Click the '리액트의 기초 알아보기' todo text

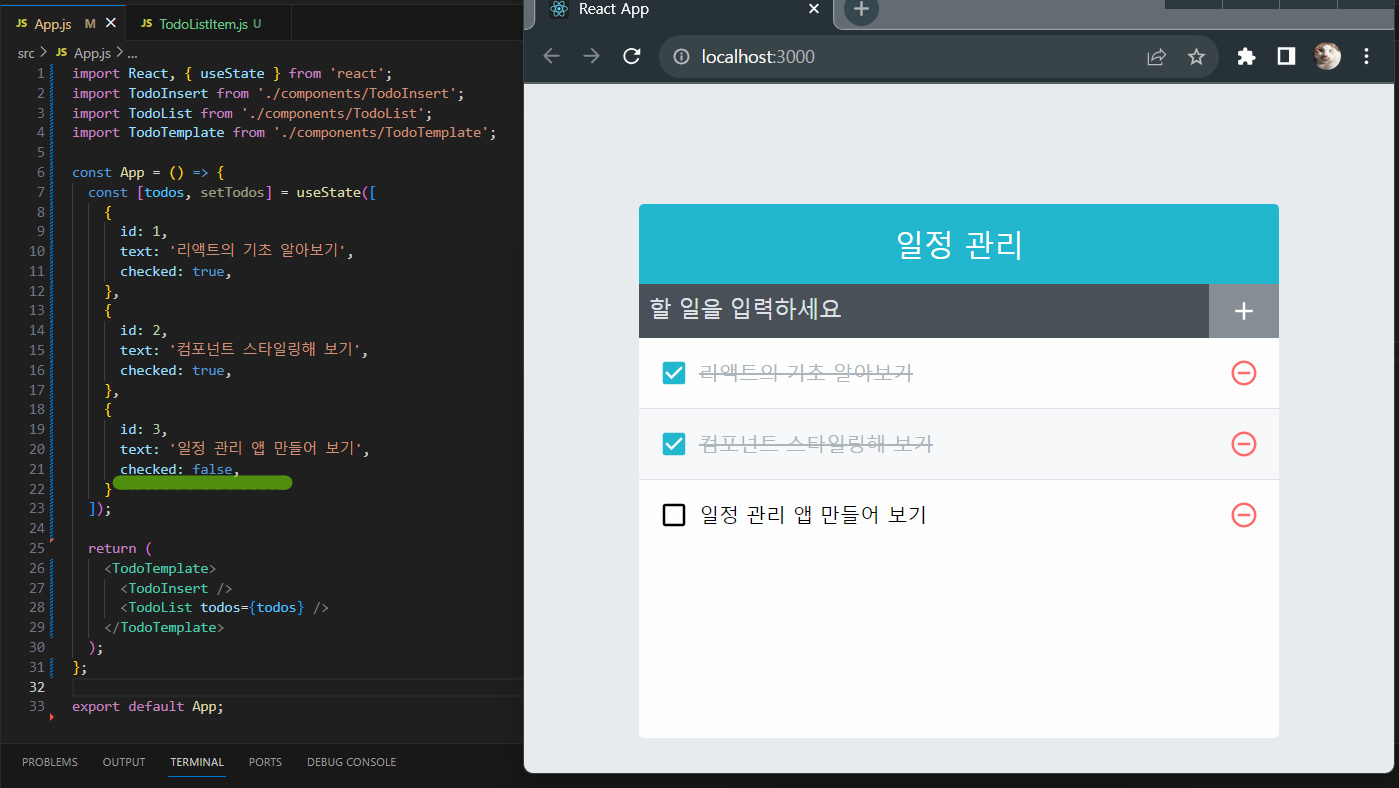point(806,373)
